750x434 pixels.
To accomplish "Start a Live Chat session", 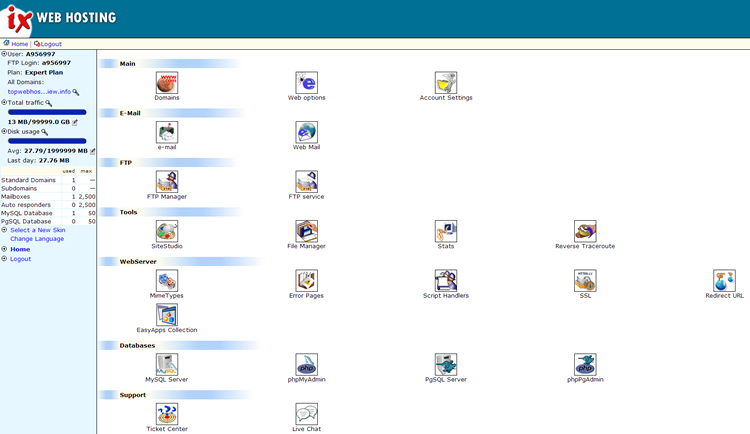I will pos(306,413).
